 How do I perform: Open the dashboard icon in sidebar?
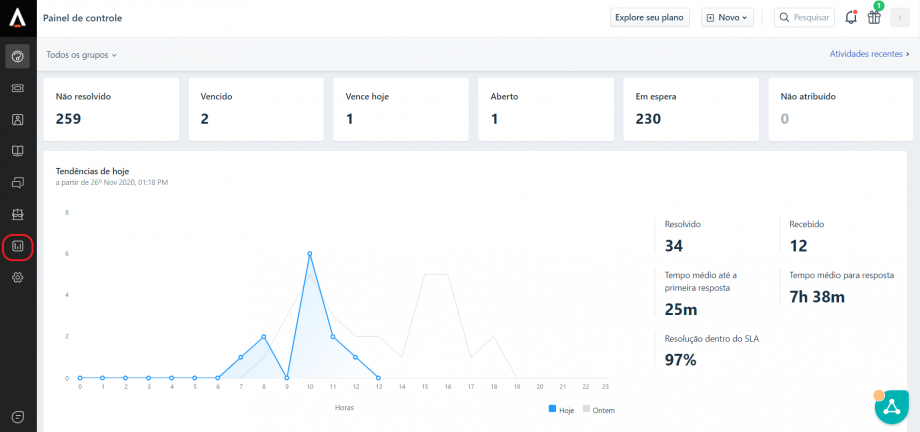coord(18,56)
